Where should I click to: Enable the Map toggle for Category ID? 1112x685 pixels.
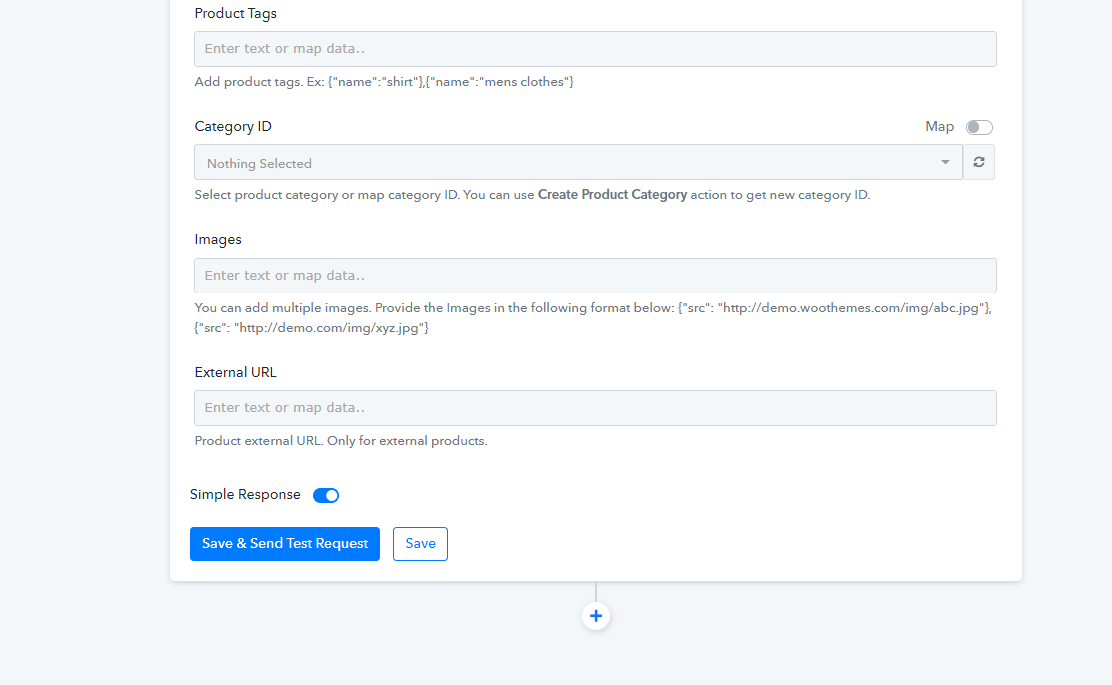click(x=979, y=127)
